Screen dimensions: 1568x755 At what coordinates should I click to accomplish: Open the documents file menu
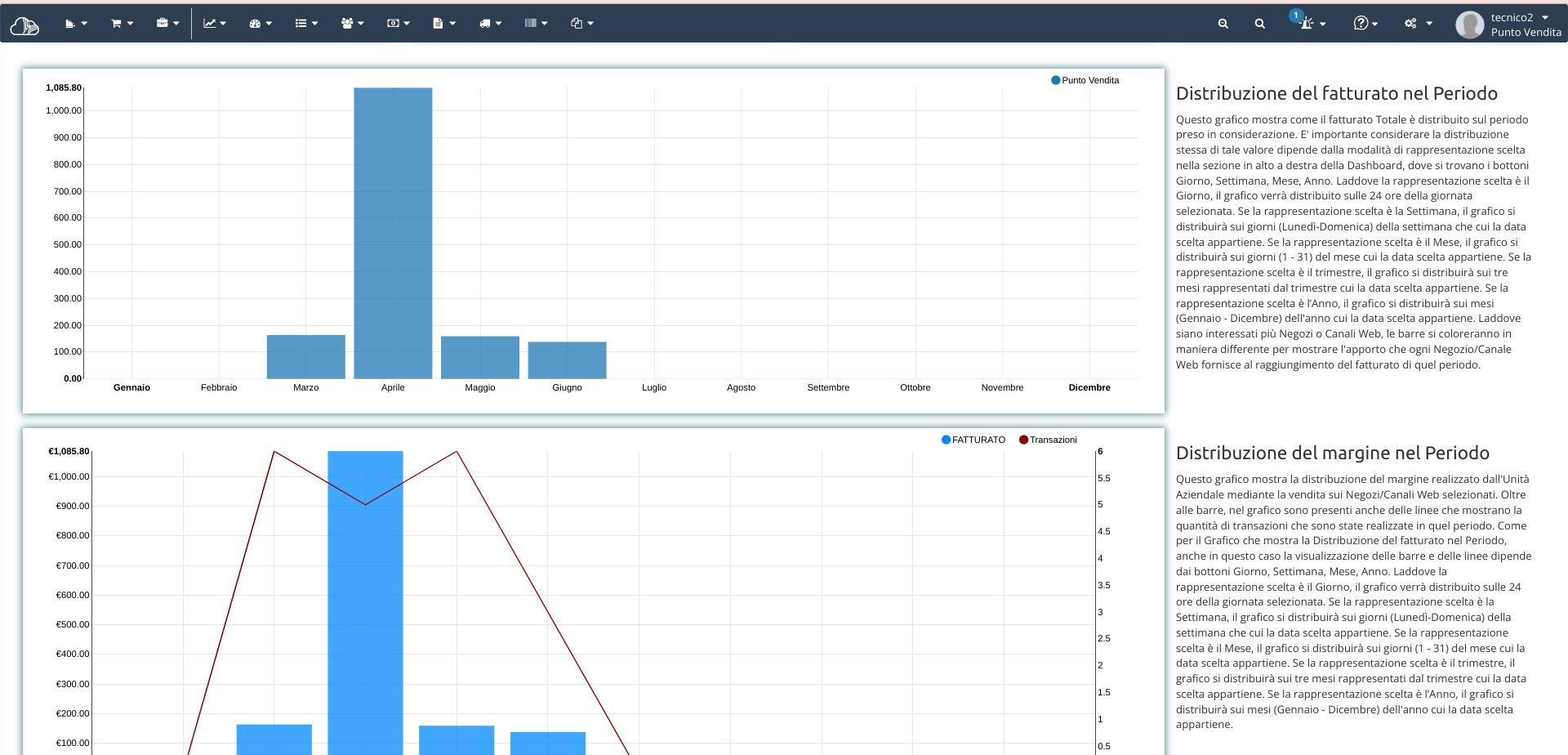[x=438, y=24]
